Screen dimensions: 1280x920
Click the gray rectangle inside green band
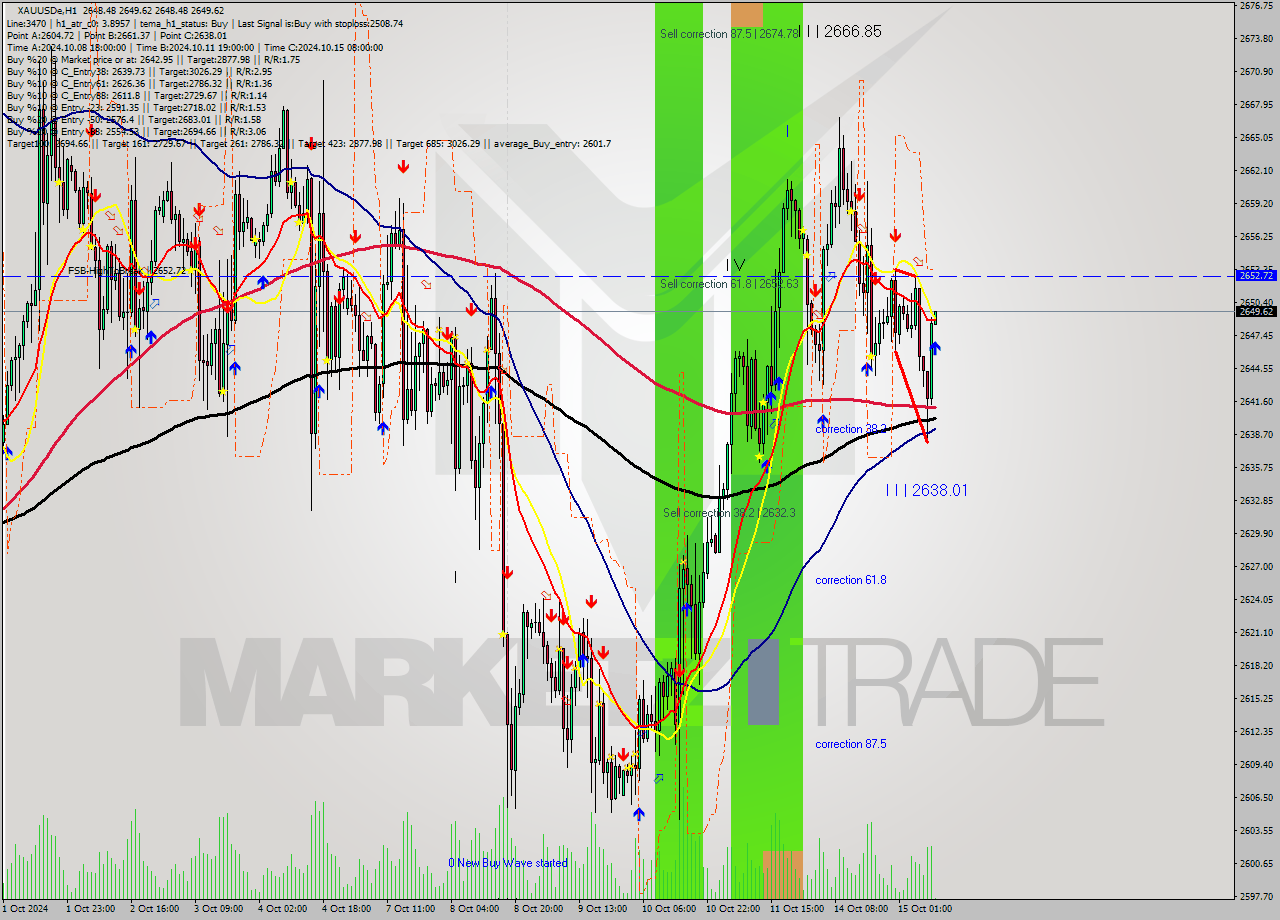pos(762,681)
